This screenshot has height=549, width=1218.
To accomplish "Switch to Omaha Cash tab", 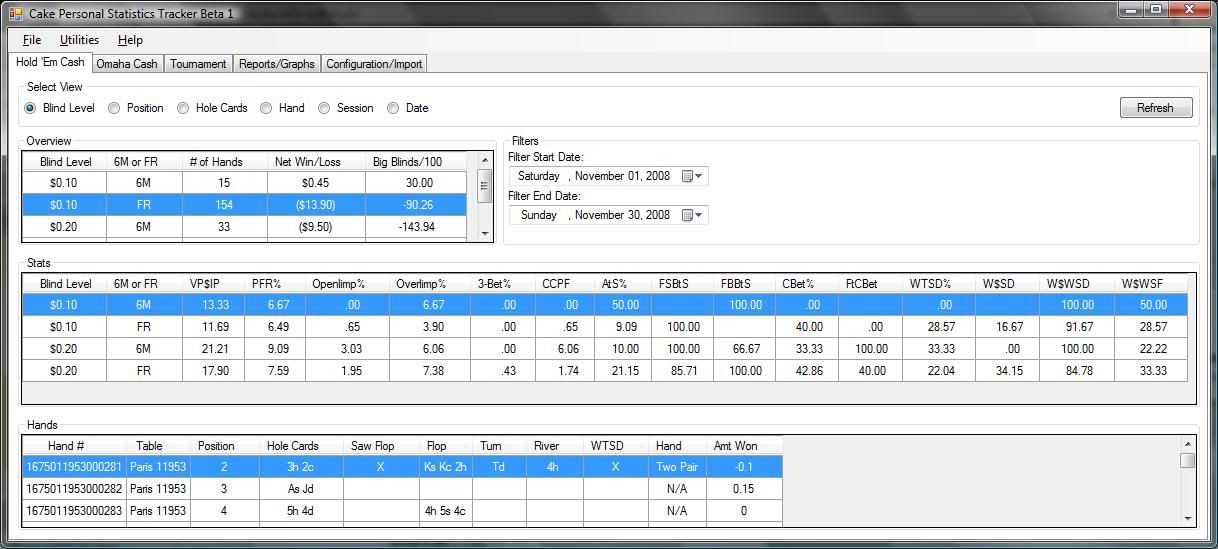I will point(127,64).
